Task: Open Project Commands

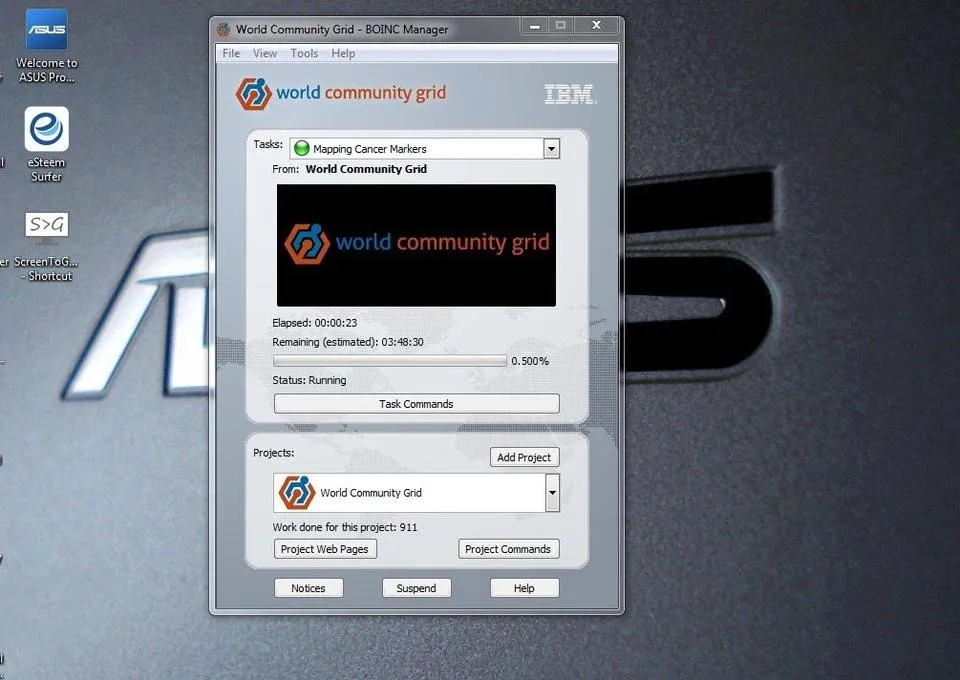Action: pyautogui.click(x=508, y=549)
